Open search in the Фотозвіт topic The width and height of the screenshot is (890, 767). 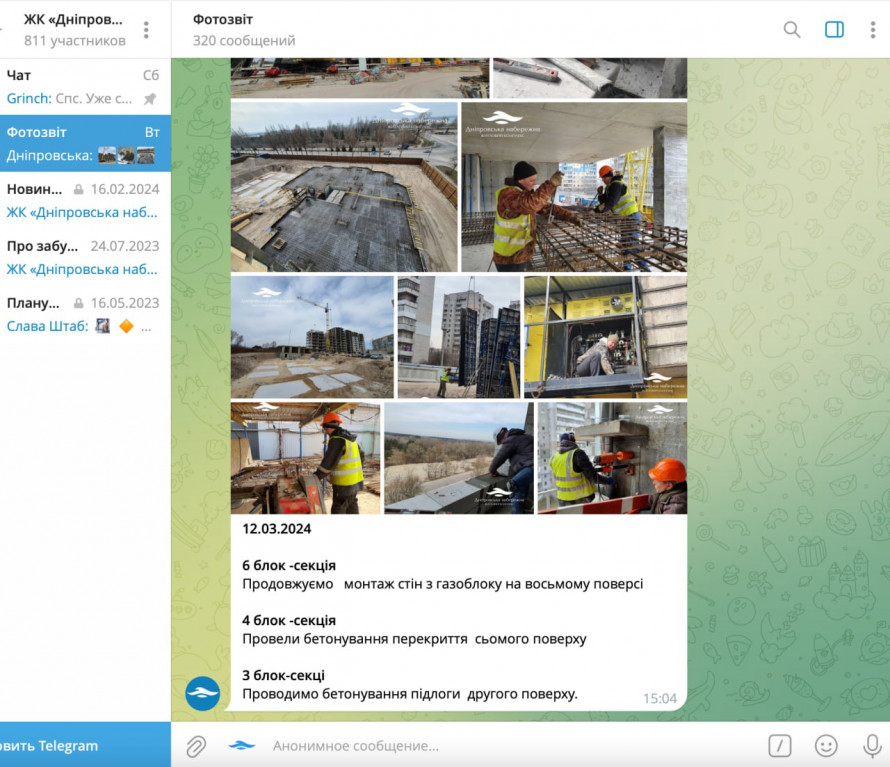pos(792,30)
